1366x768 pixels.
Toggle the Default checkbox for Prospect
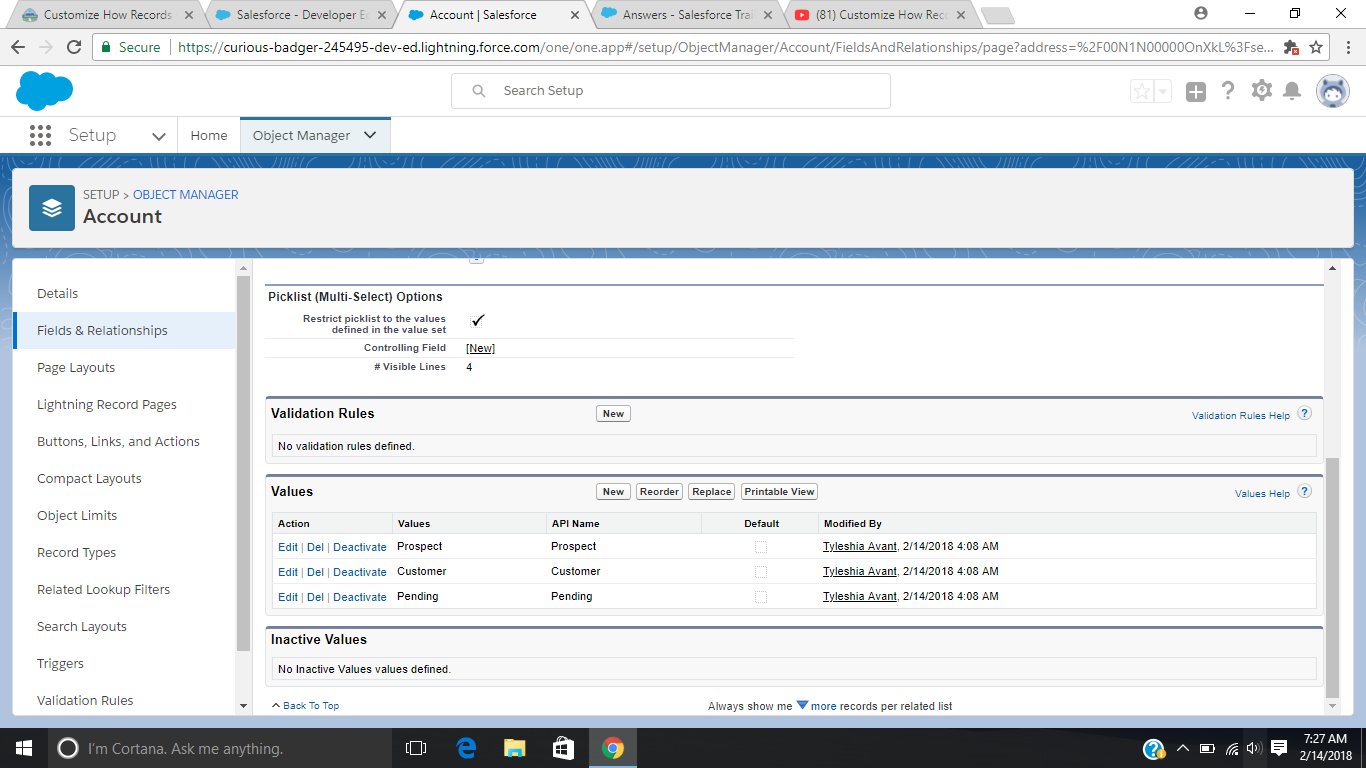(761, 547)
